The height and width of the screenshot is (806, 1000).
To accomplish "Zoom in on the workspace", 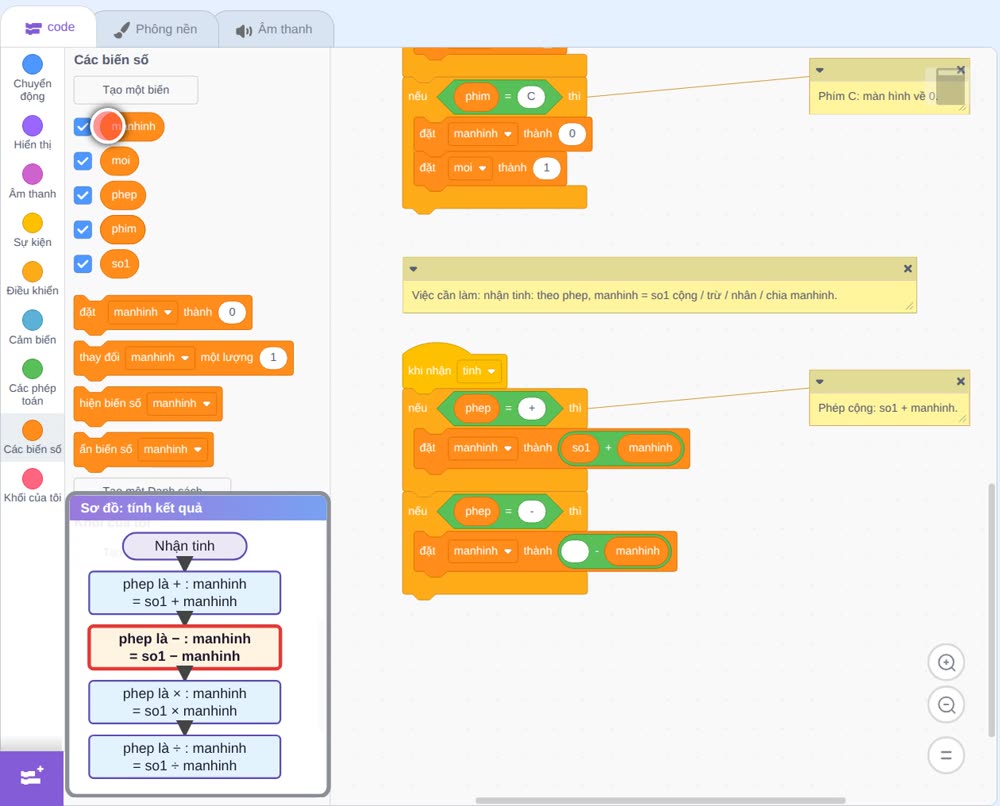I will click(946, 663).
